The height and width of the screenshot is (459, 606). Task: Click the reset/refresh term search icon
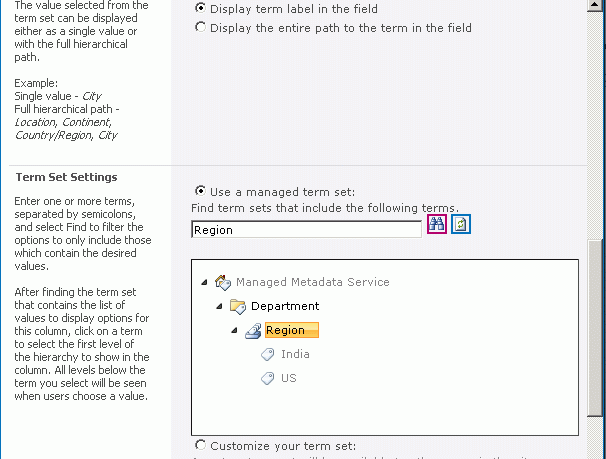coord(460,225)
